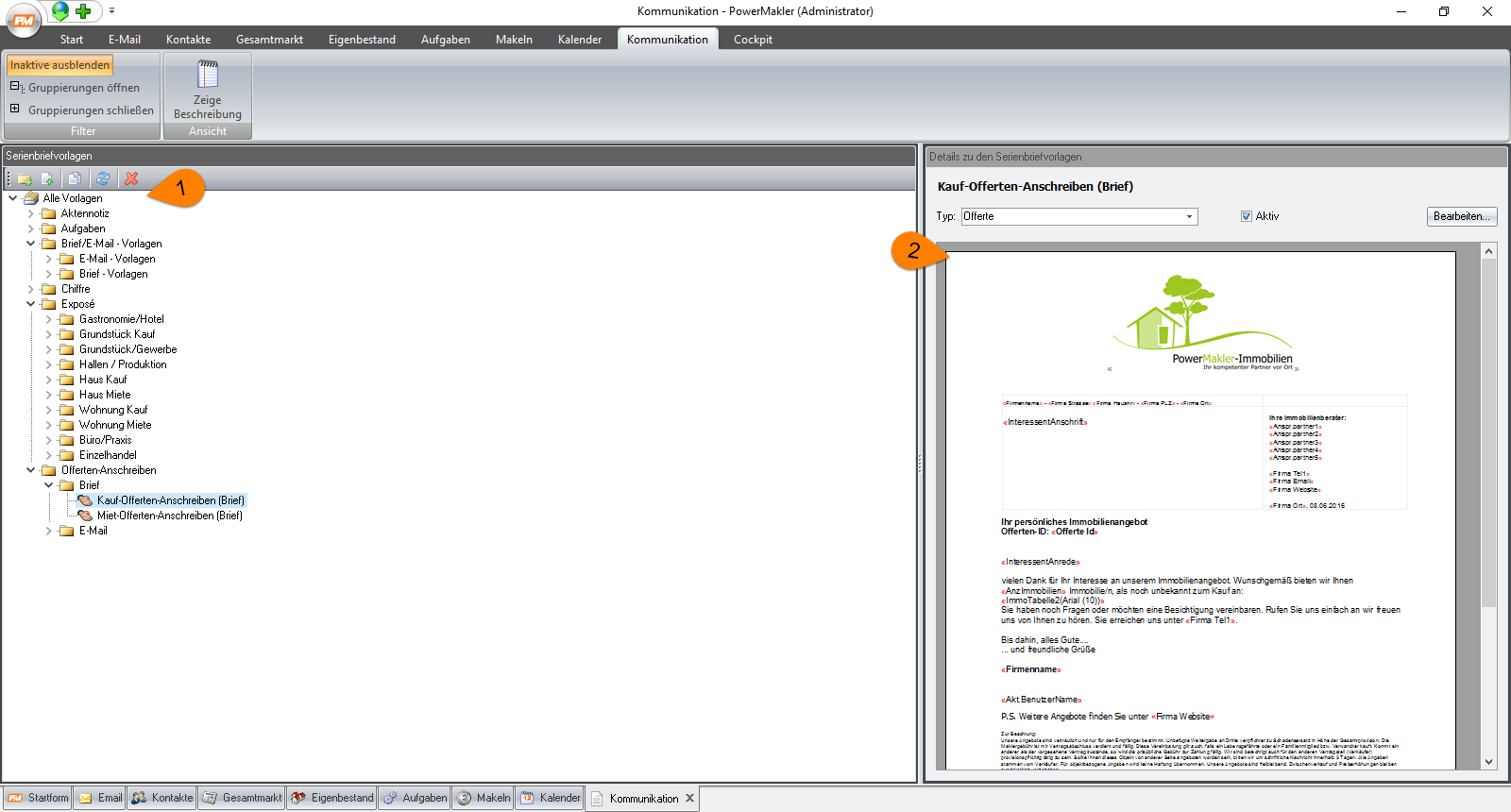This screenshot has width=1511, height=812.
Task: Expand the bottom E-Mail folder under Offerten-Anschreiben
Action: pyautogui.click(x=49, y=531)
